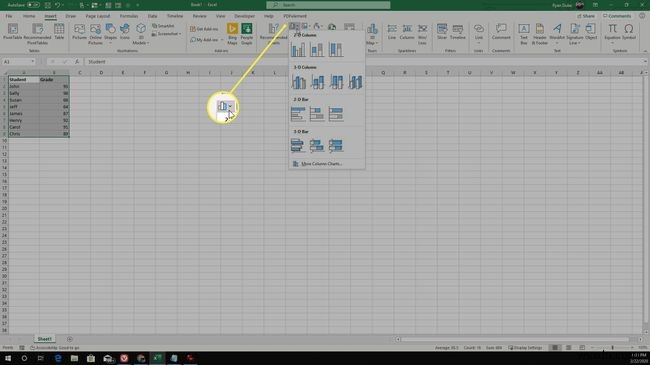Switch to the Page Layout tab
Image resolution: width=650 pixels, height=365 pixels.
click(x=98, y=16)
